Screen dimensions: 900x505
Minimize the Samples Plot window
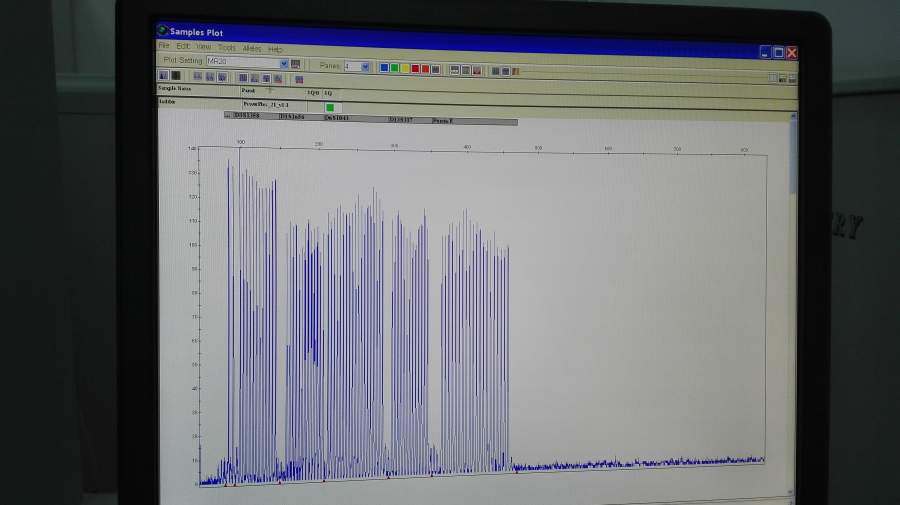[x=765, y=52]
